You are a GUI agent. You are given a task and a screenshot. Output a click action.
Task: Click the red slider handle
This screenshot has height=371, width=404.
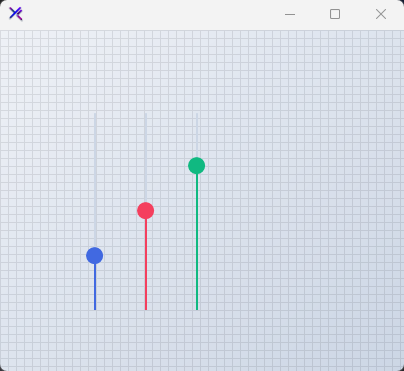coord(146,211)
